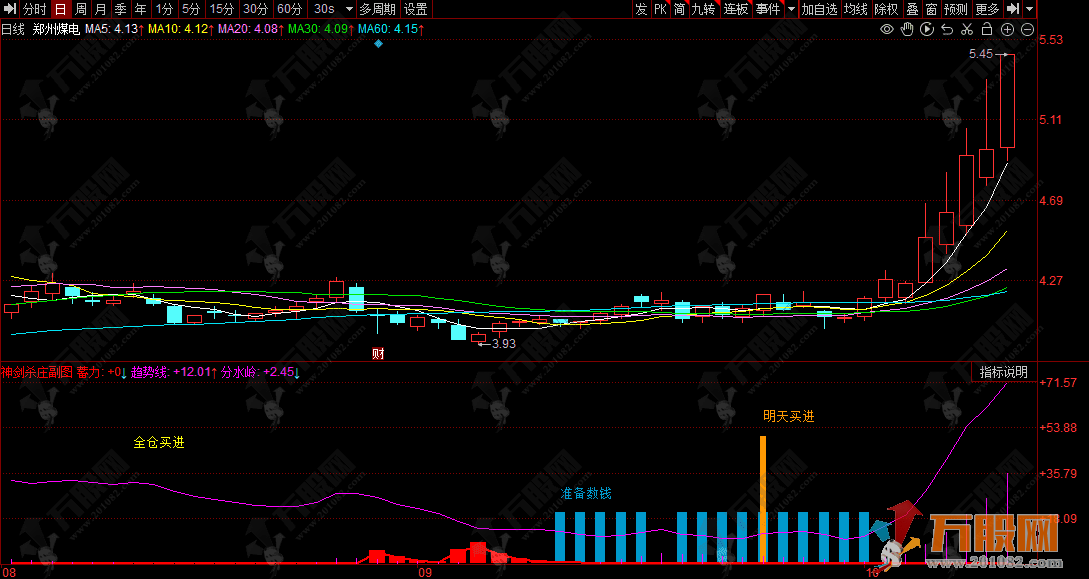Screen dimensions: 1089x579
Task: Click the 指标说明 indicator description button
Action: pyautogui.click(x=1003, y=372)
